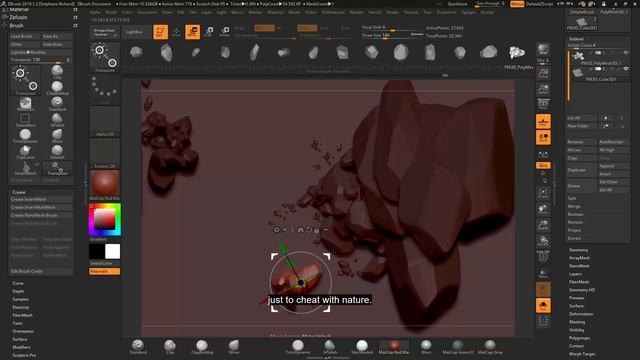The height and width of the screenshot is (360, 640).
Task: Click the Draw Size slider
Action: (393, 36)
